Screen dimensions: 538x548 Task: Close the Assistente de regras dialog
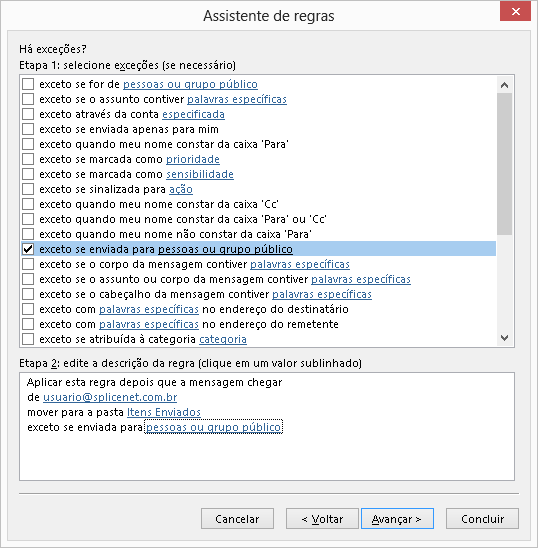515,12
